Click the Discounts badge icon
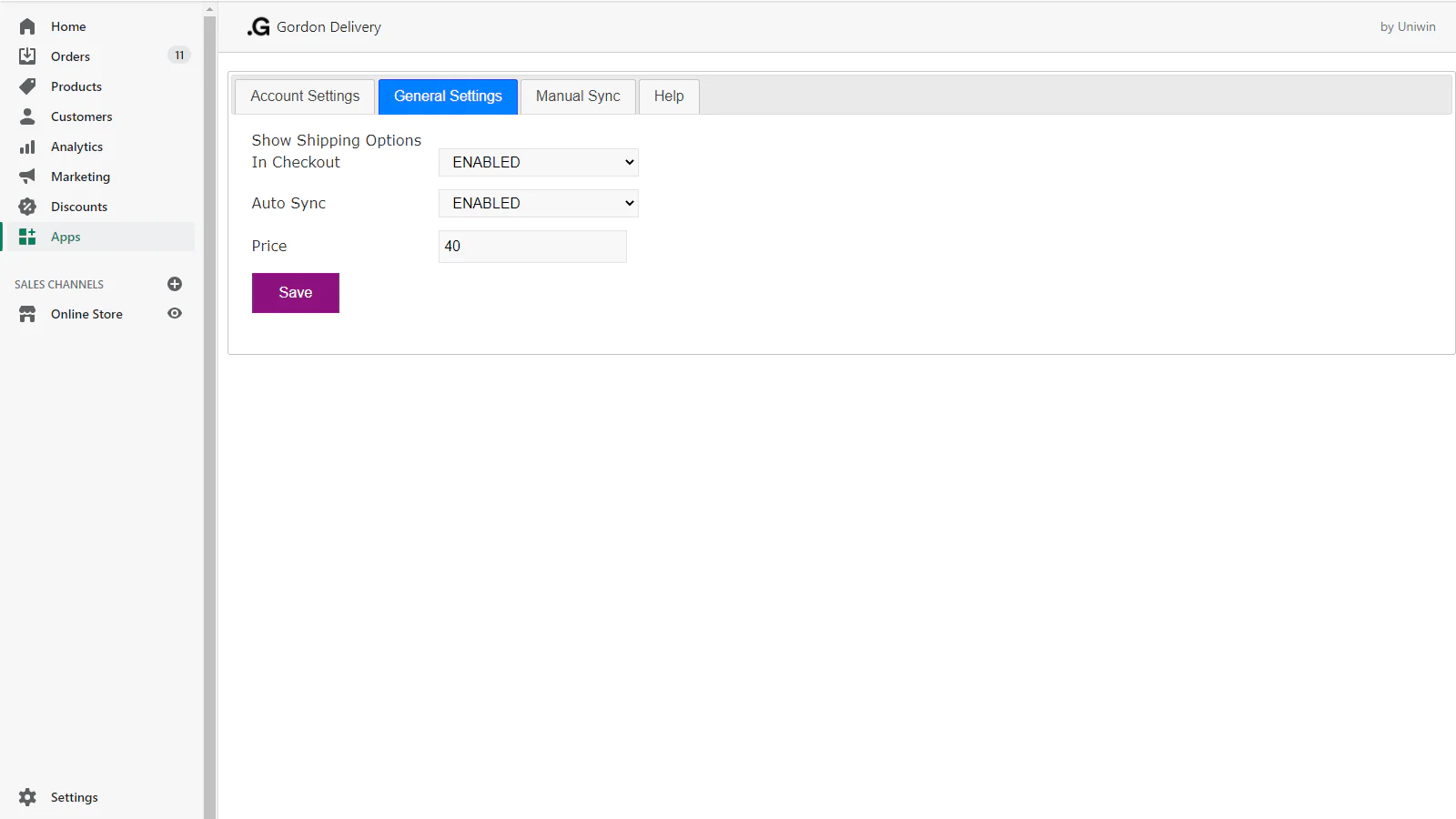 tap(27, 207)
